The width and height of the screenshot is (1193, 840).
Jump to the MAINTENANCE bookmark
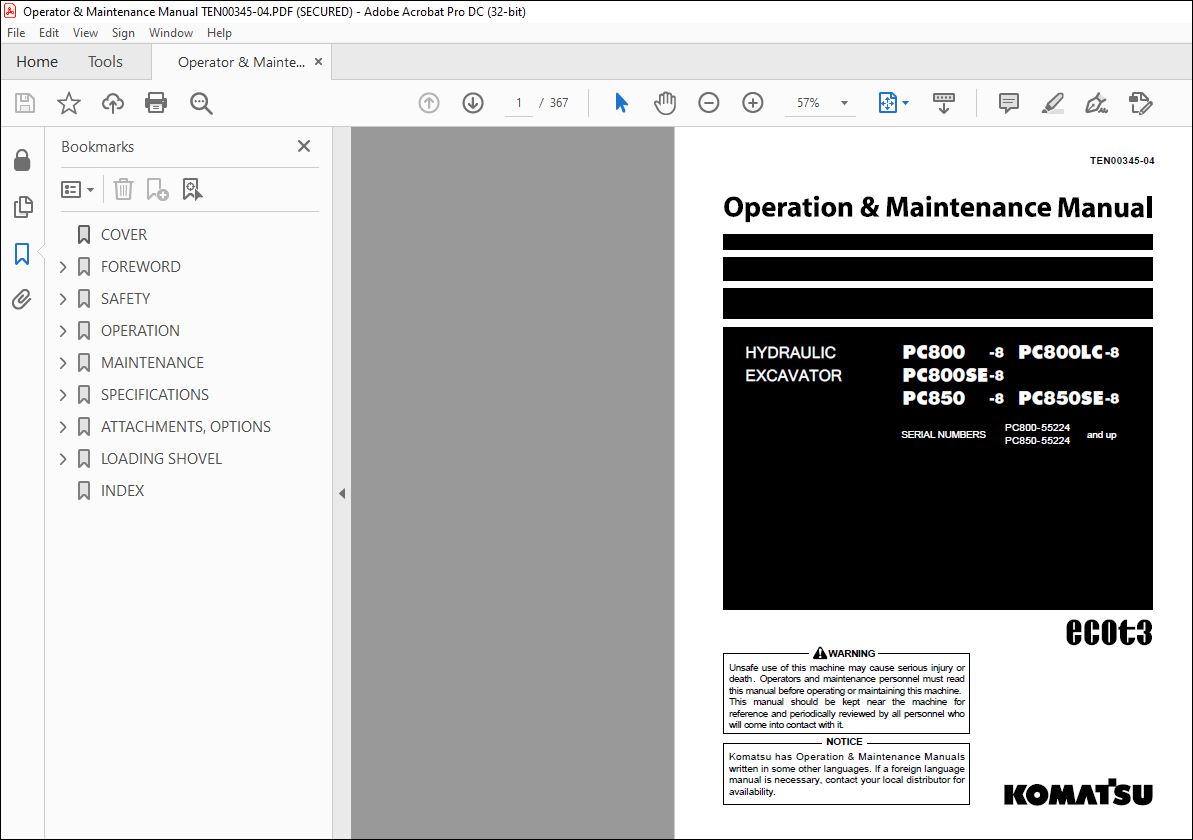click(152, 363)
